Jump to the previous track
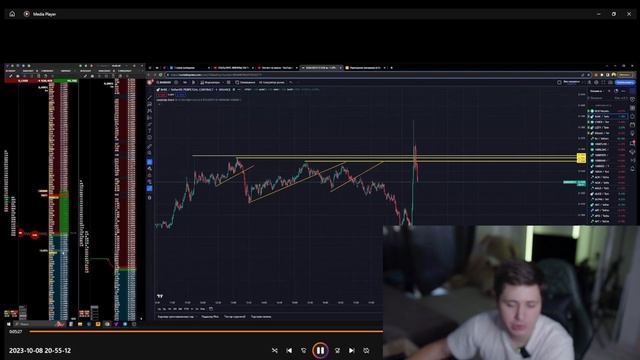The height and width of the screenshot is (360, 640). [289, 351]
